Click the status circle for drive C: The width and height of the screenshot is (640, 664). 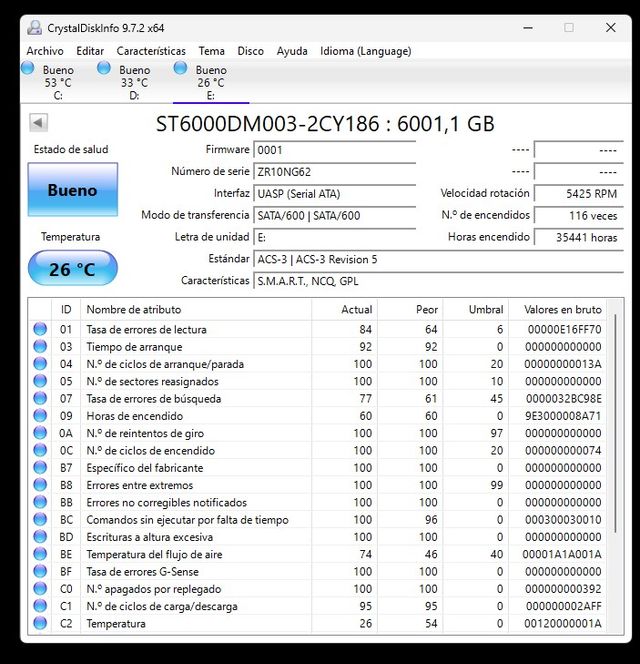(28, 68)
